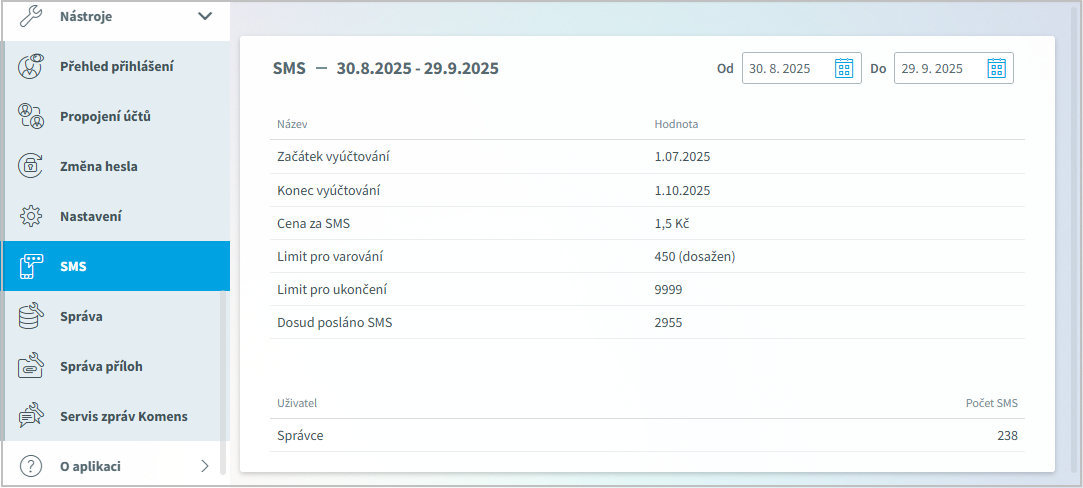Select Změna hesla in the sidebar

pos(99,166)
